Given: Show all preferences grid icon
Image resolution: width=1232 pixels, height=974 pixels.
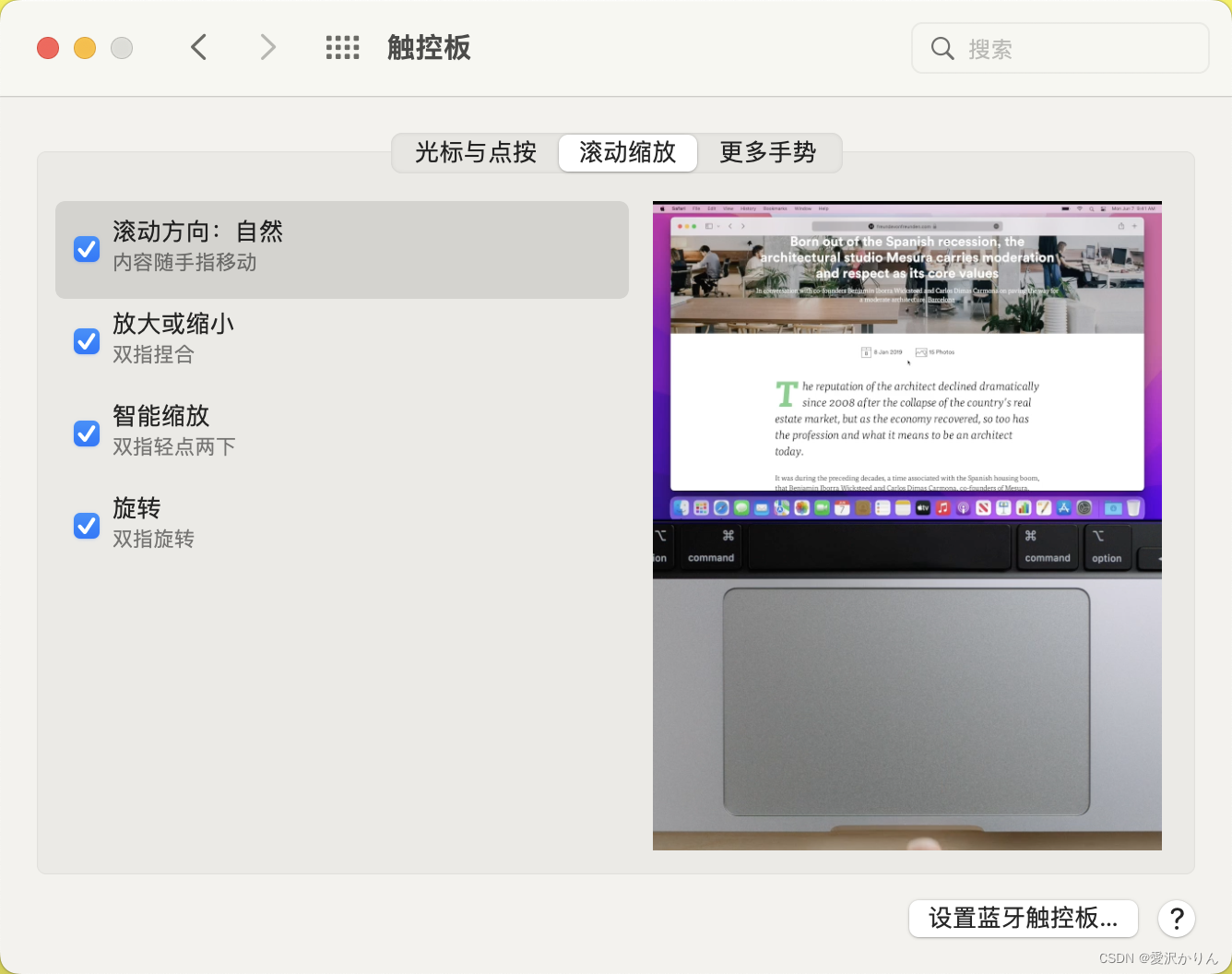Looking at the screenshot, I should [x=342, y=48].
